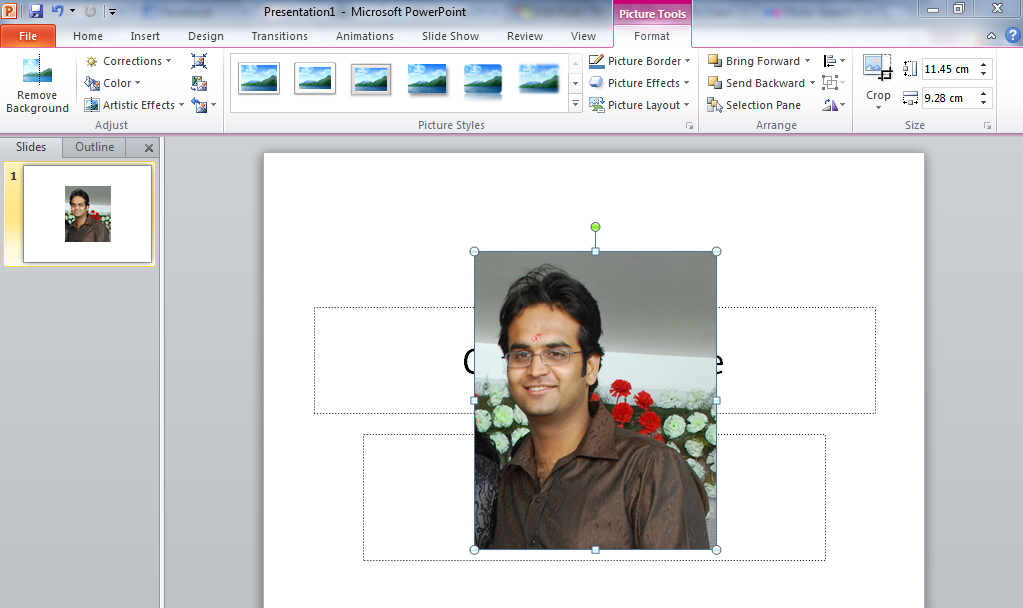The width and height of the screenshot is (1023, 608).
Task: Switch to the Slide Show tab
Action: (450, 36)
